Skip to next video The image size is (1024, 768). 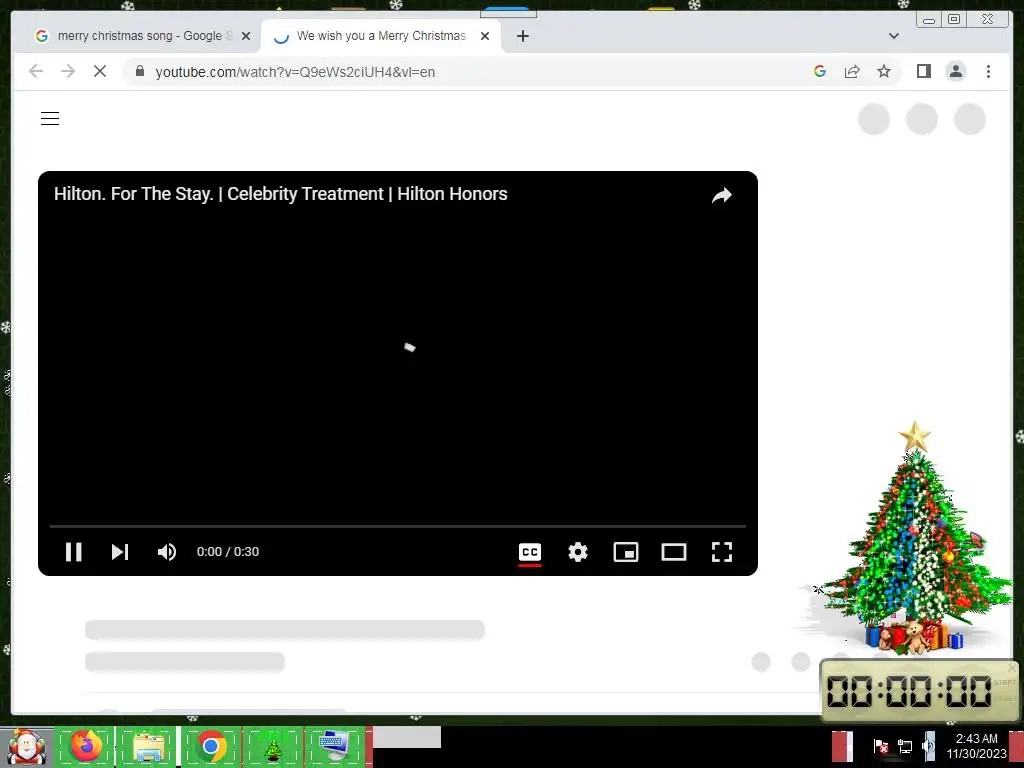coord(120,552)
